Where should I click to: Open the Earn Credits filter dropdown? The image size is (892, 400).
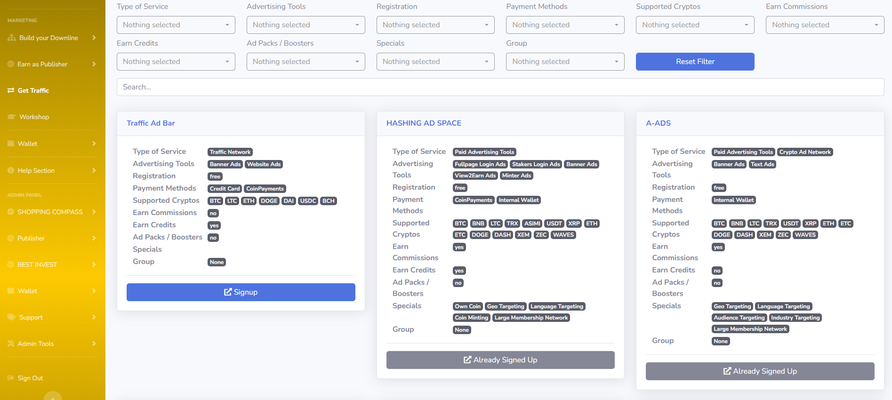176,61
